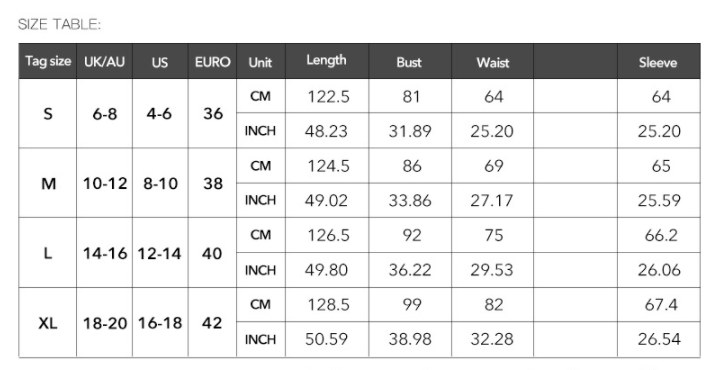Click the EURO column header
The image size is (727, 370).
[x=212, y=61]
